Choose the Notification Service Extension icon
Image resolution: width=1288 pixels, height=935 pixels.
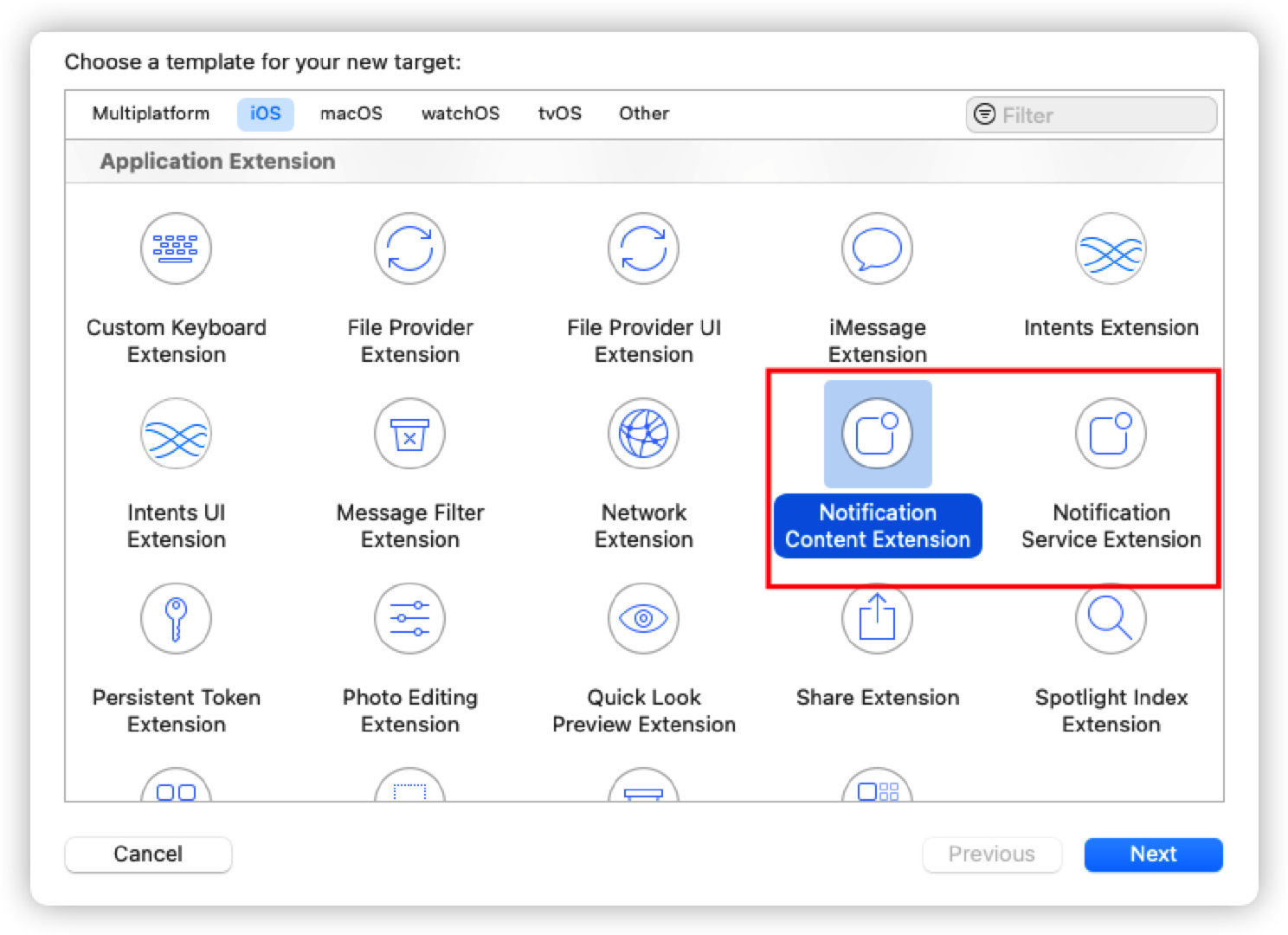click(1111, 433)
